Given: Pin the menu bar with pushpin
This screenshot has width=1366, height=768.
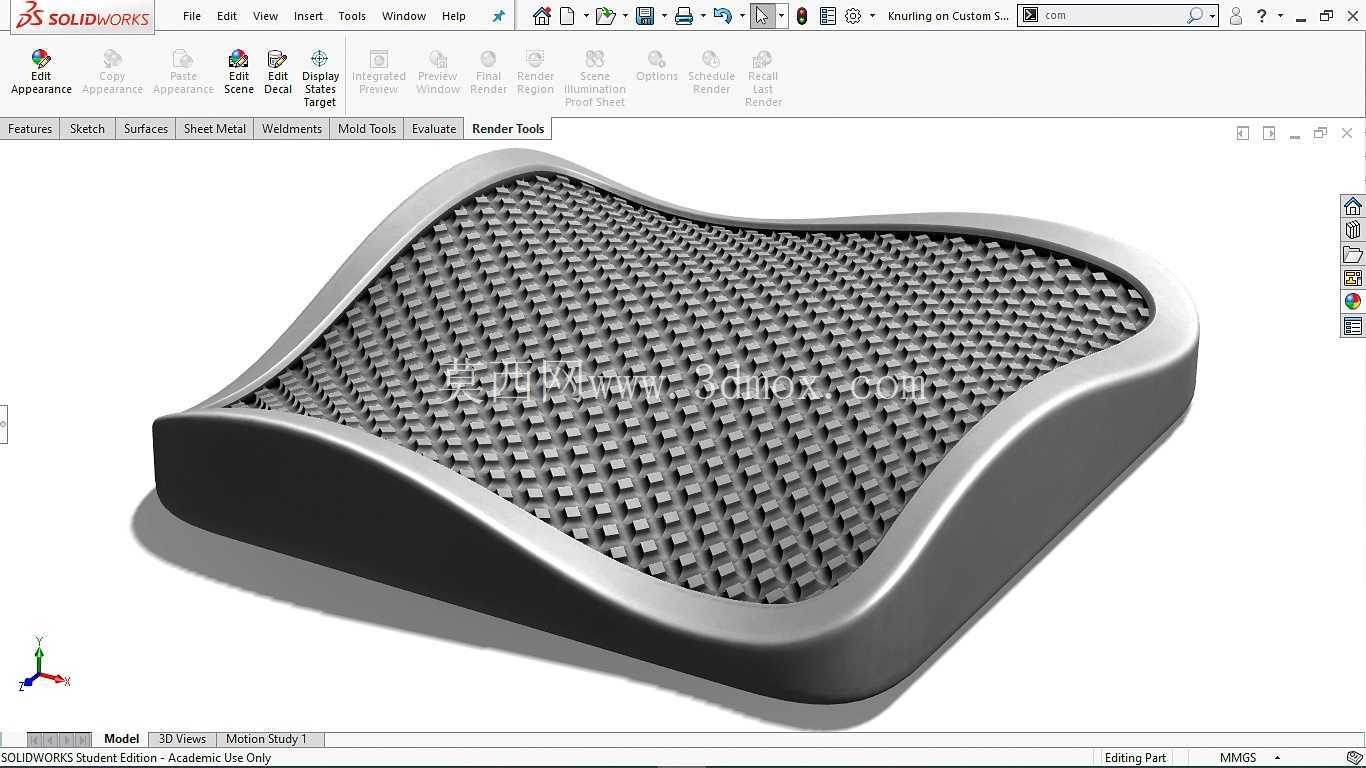Looking at the screenshot, I should (499, 16).
